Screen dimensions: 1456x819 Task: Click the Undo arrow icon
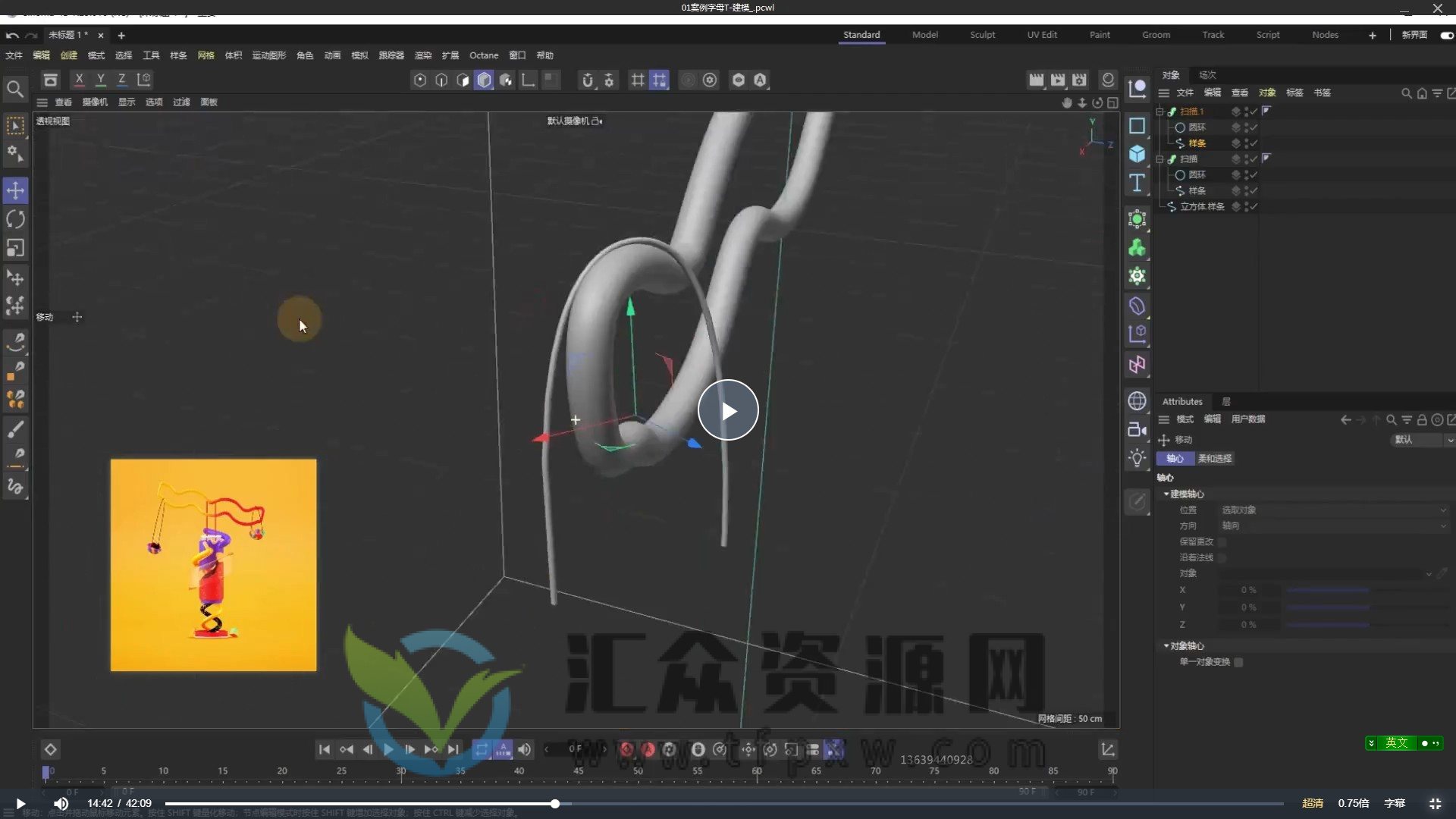tap(11, 35)
